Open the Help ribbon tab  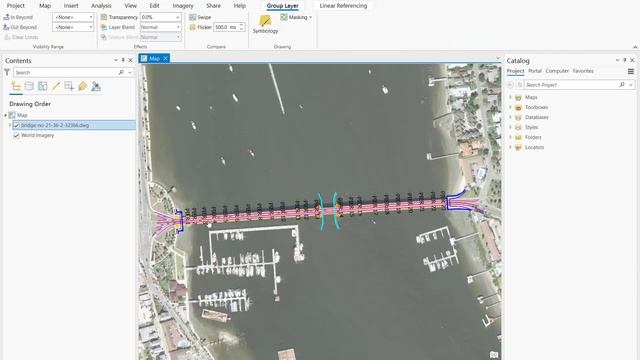(x=240, y=6)
